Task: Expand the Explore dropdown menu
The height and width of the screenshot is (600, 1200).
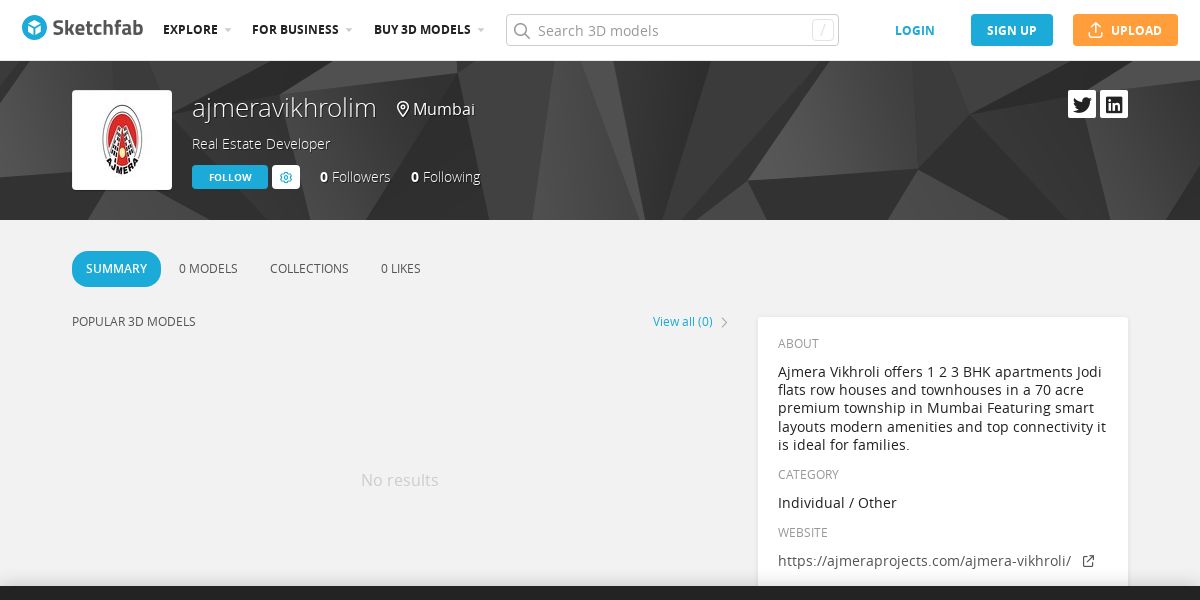Action: click(197, 30)
